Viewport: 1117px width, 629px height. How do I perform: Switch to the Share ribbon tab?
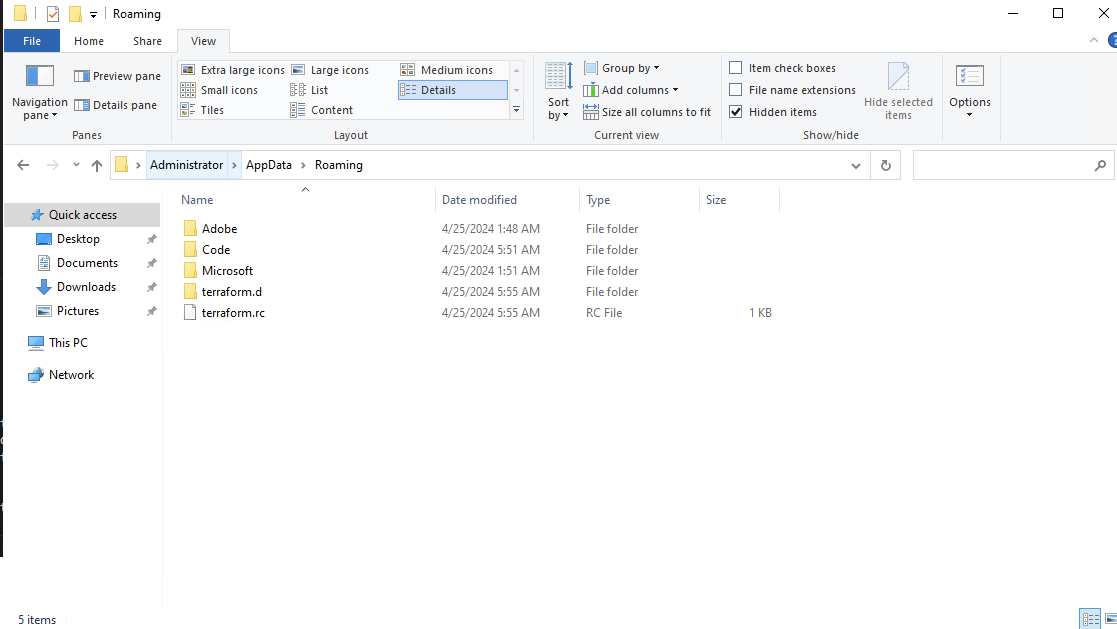[147, 41]
